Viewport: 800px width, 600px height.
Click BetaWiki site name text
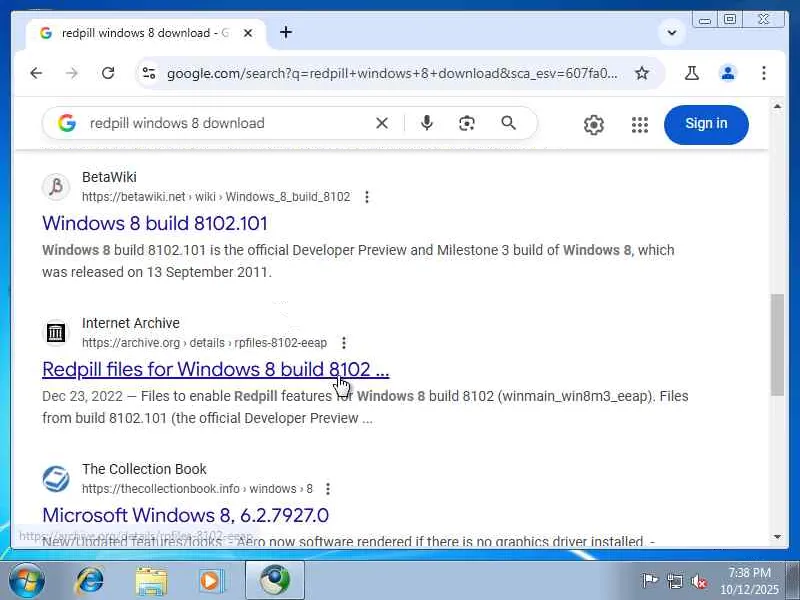click(109, 177)
